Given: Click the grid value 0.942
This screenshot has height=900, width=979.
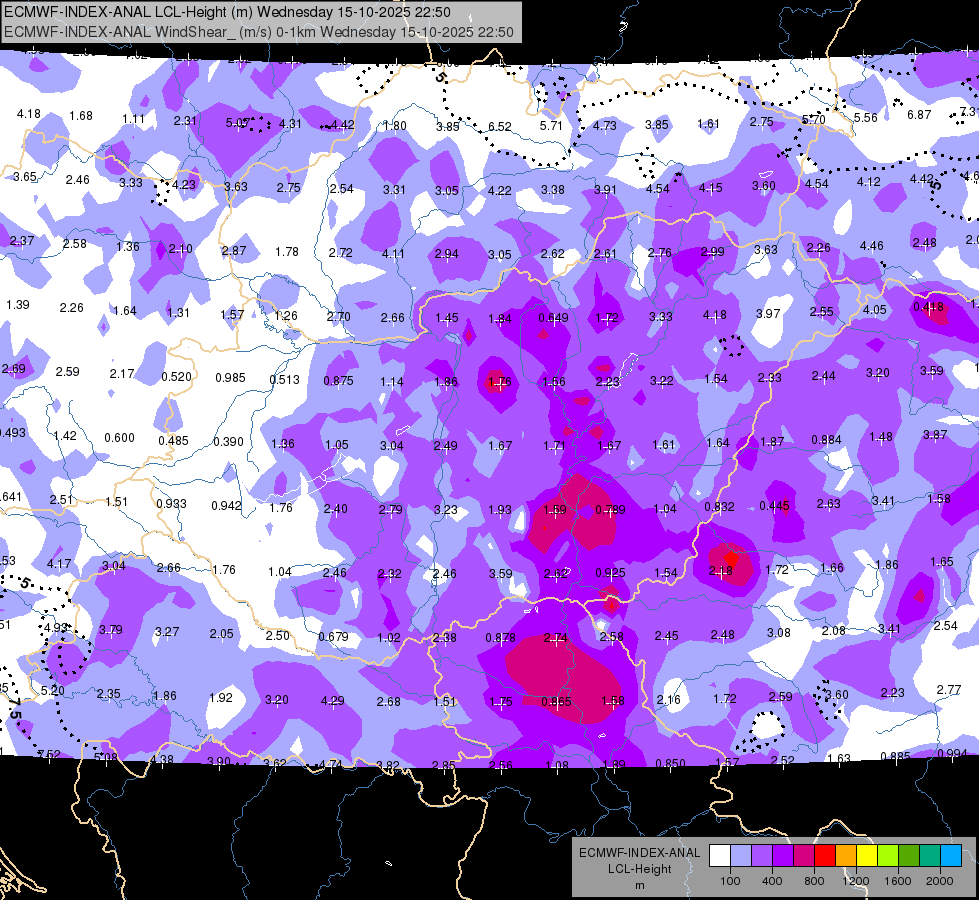Looking at the screenshot, I should click(x=226, y=505).
